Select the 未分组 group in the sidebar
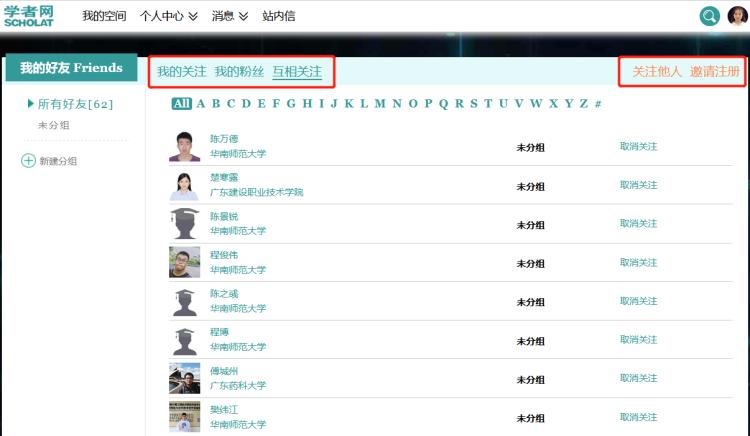750x436 pixels. 54,125
